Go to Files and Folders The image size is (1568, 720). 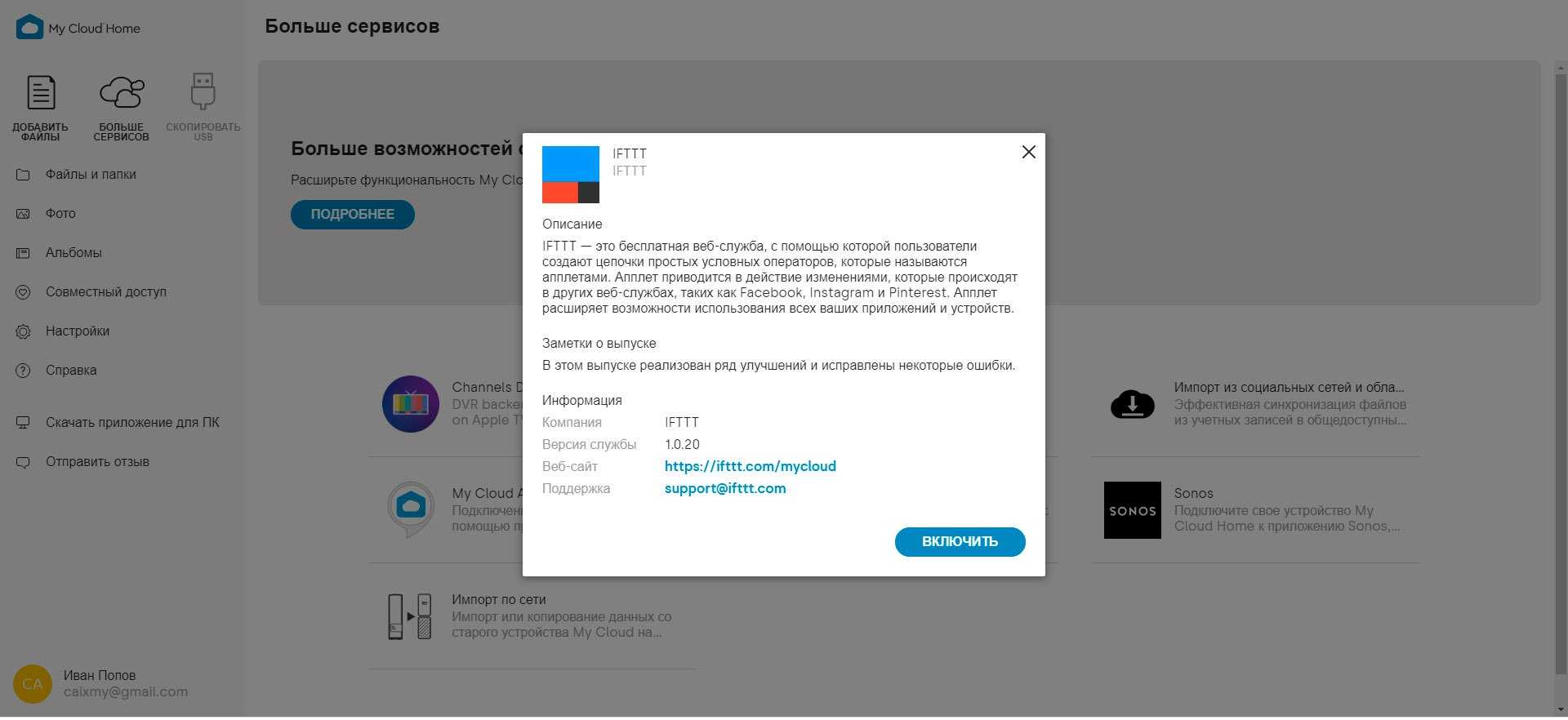(91, 175)
